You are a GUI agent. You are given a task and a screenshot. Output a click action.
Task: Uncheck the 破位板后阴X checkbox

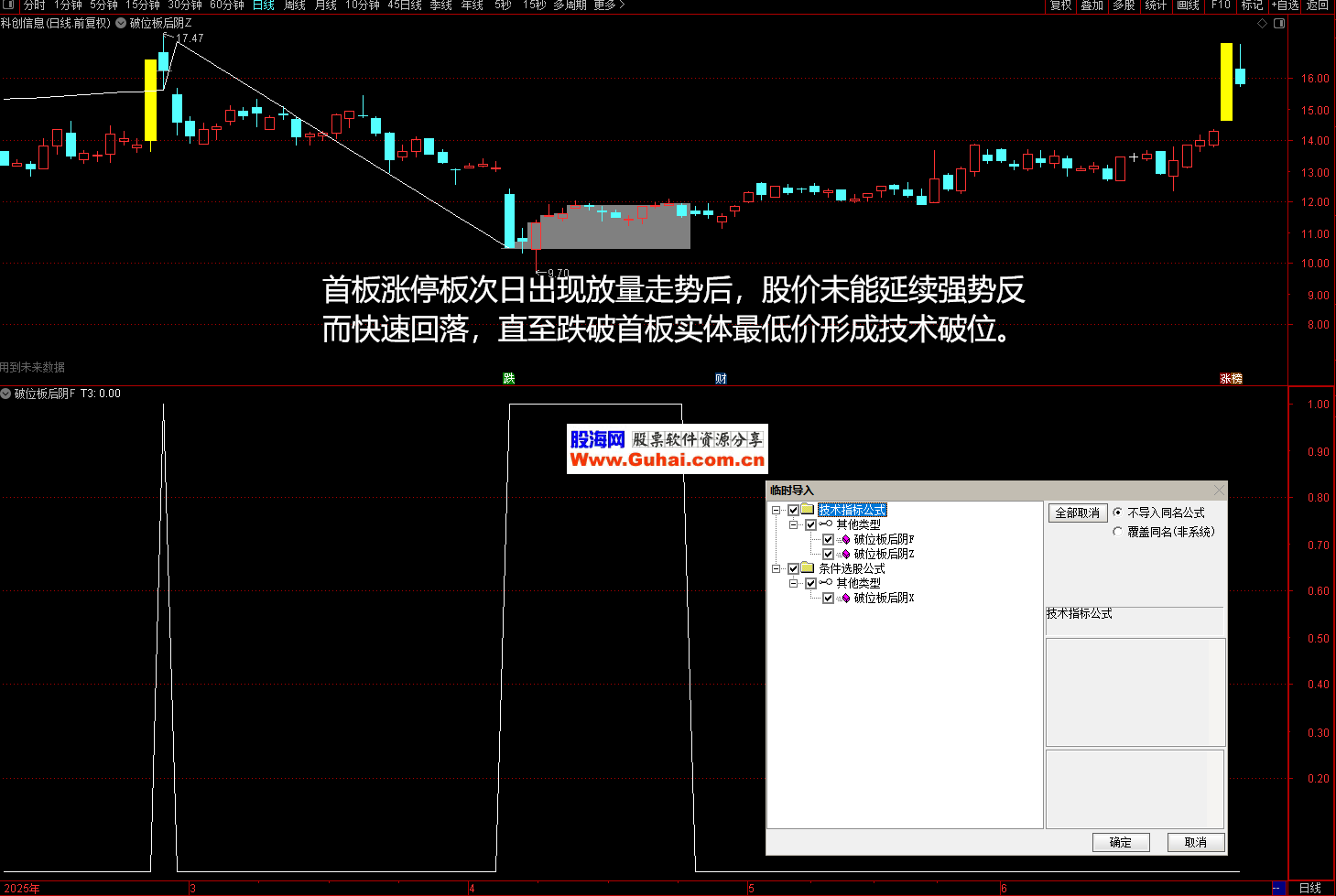pos(828,598)
